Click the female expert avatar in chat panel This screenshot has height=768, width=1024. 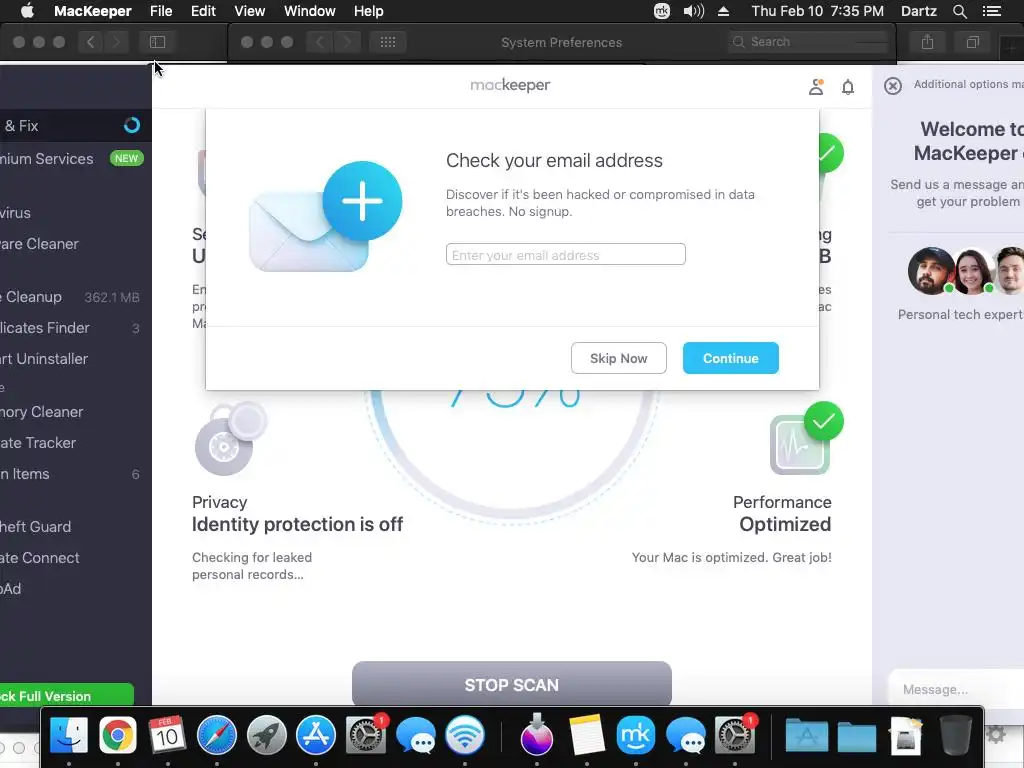(x=974, y=270)
